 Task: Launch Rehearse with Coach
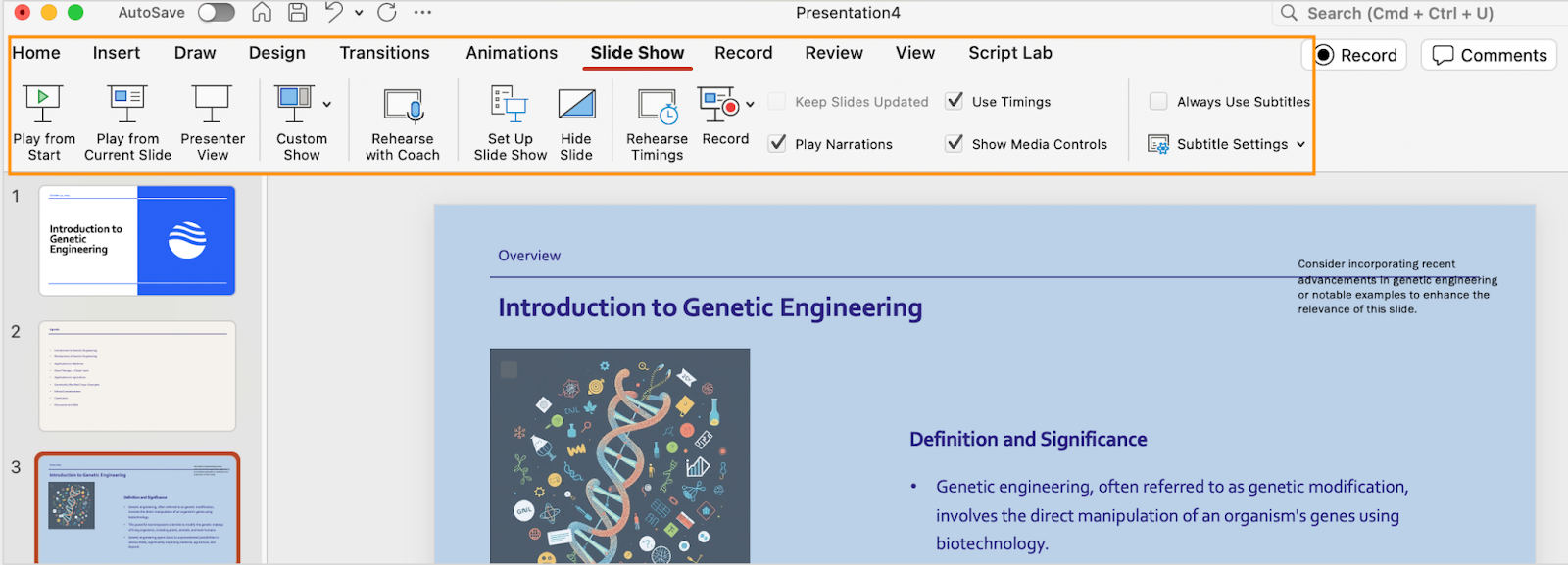(403, 105)
